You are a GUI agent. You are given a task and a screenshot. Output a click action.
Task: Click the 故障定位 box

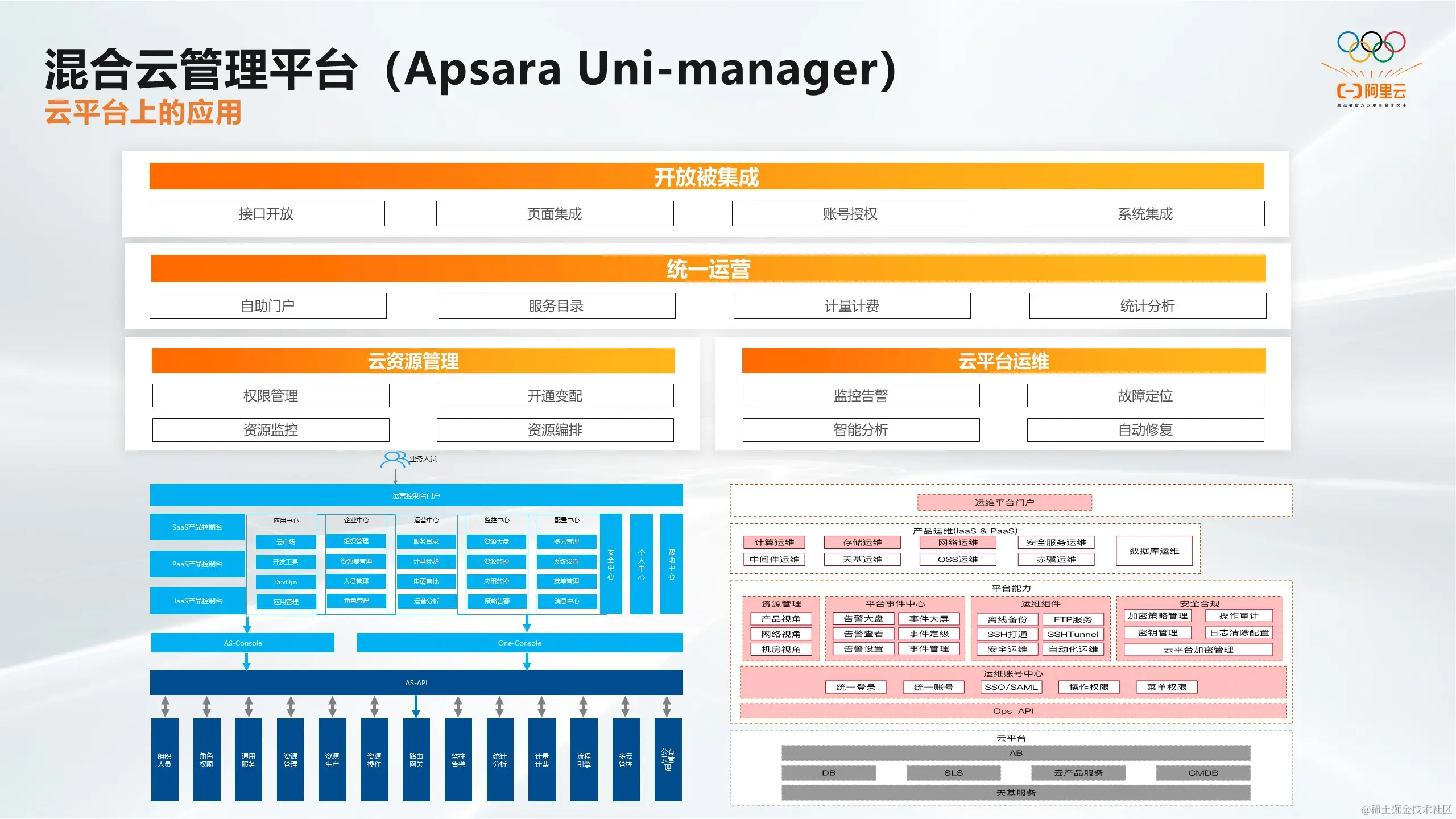point(1145,396)
